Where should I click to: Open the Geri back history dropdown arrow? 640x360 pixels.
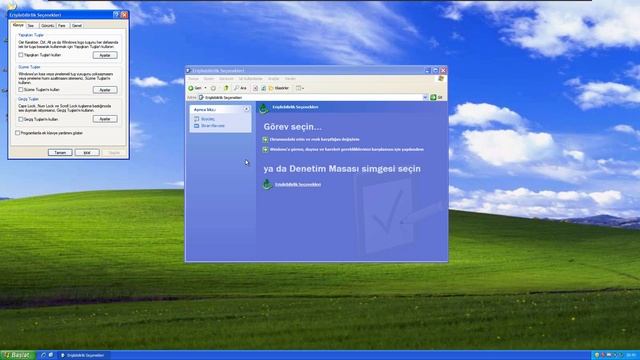click(205, 88)
